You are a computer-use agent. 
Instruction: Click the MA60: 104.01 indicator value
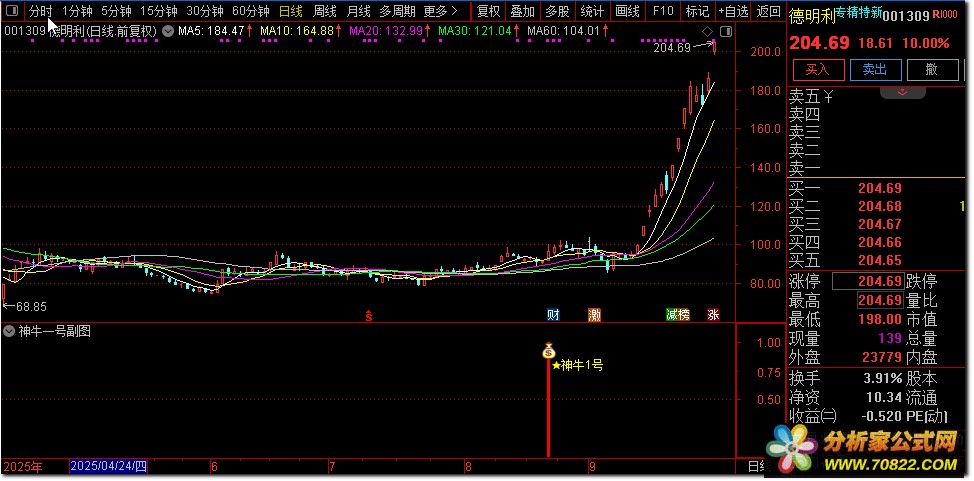click(568, 30)
